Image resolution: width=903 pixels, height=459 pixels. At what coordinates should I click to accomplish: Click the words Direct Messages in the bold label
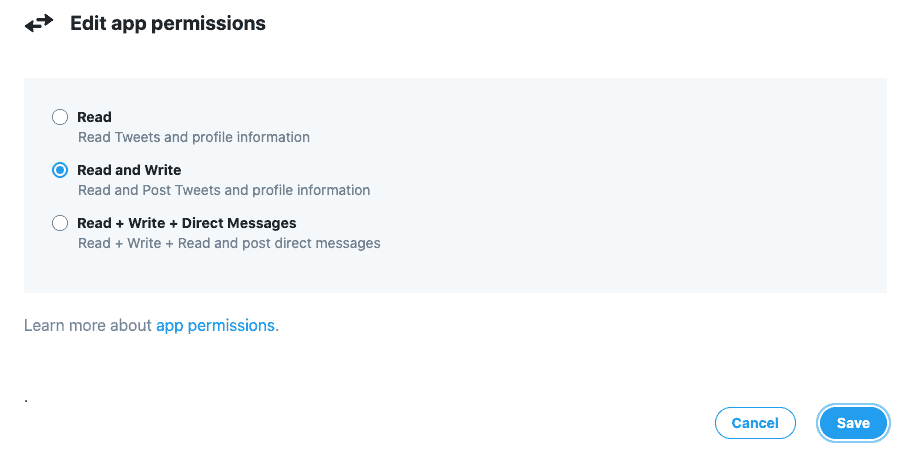click(239, 223)
